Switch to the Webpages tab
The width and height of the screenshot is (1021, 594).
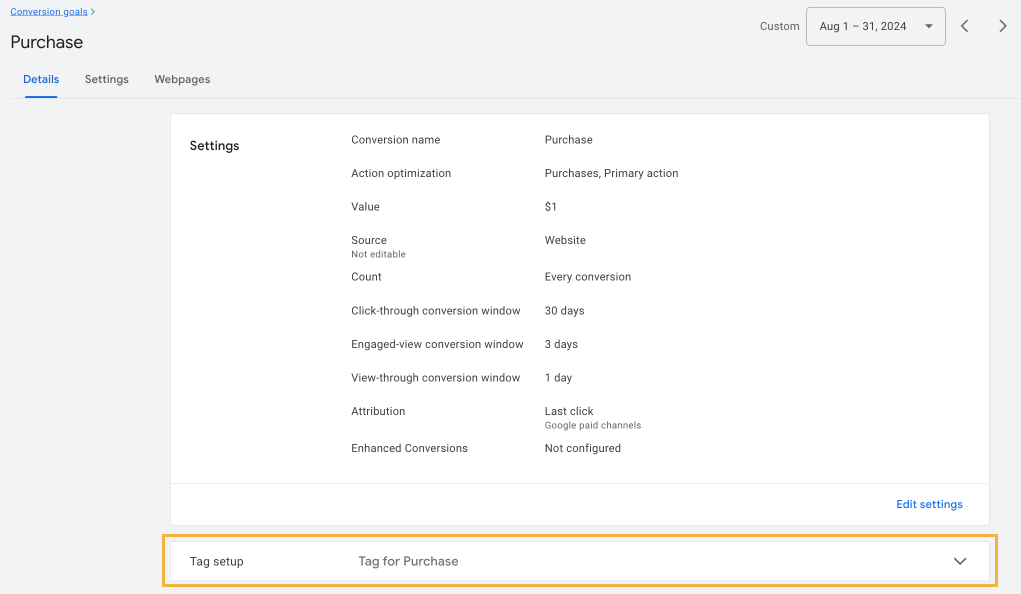pos(182,79)
